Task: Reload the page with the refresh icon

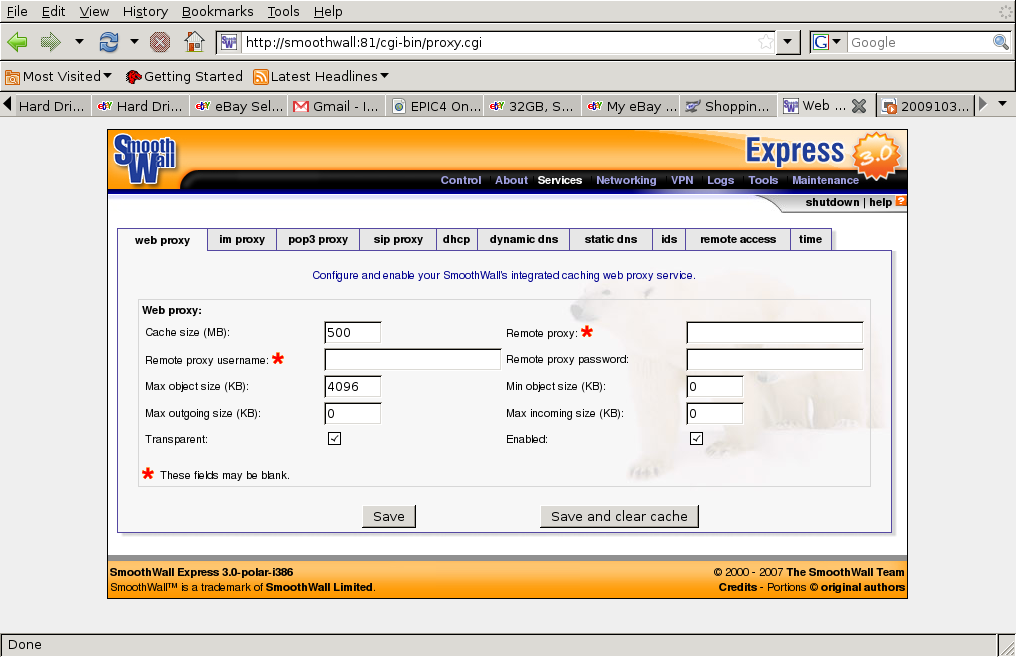Action: click(x=108, y=42)
